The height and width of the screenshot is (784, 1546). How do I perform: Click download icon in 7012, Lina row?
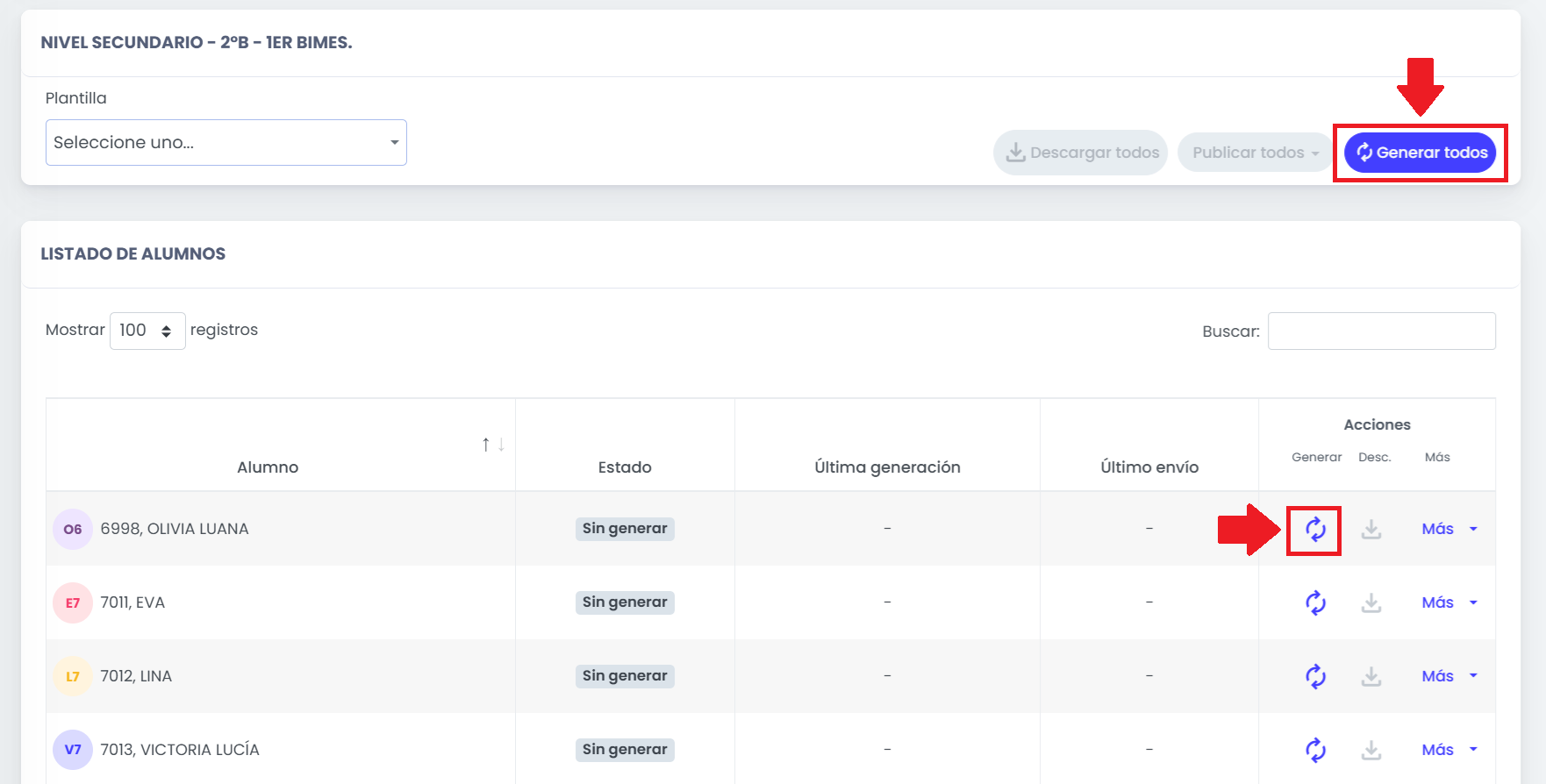[x=1371, y=676]
